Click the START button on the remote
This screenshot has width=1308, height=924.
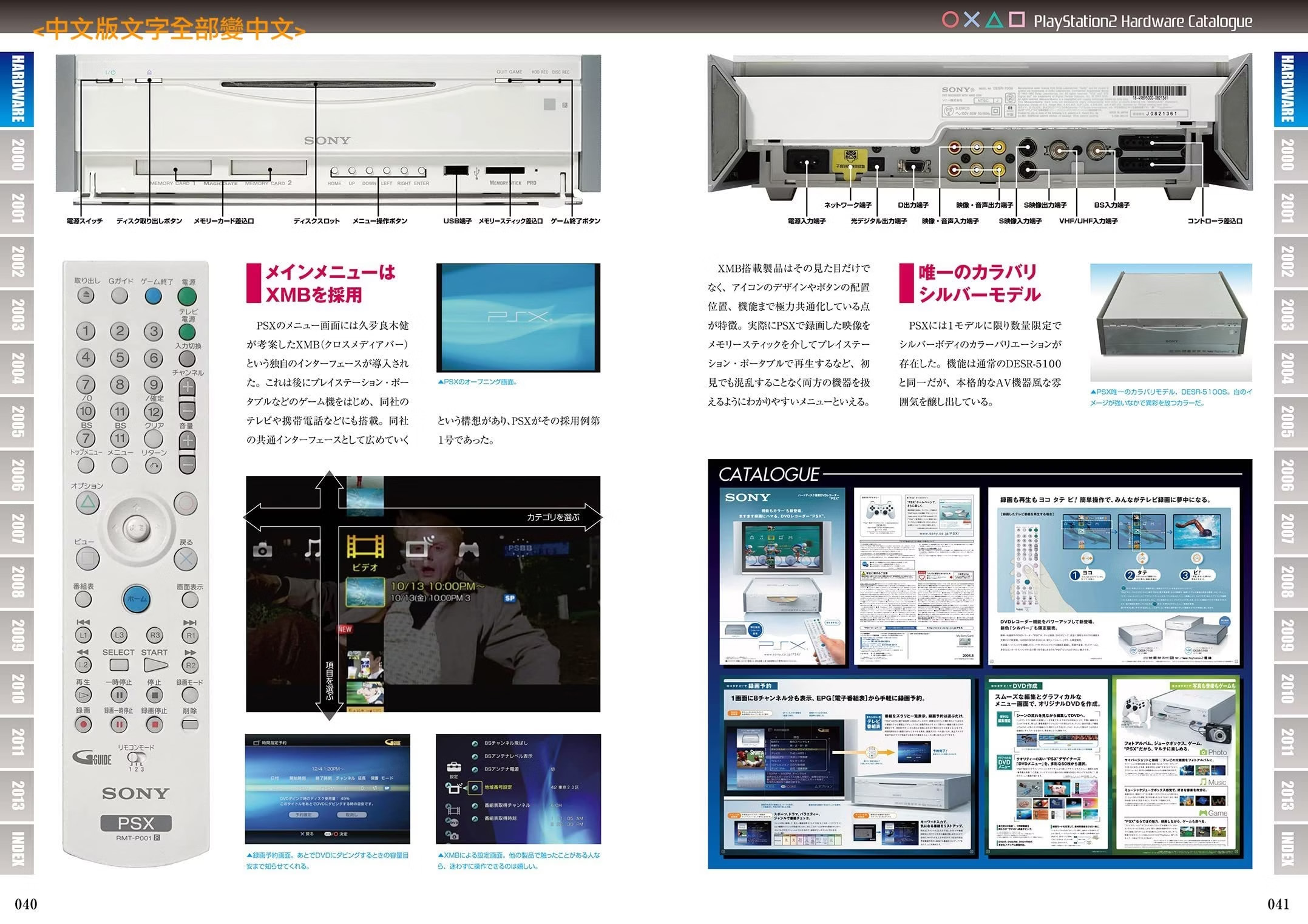click(155, 665)
